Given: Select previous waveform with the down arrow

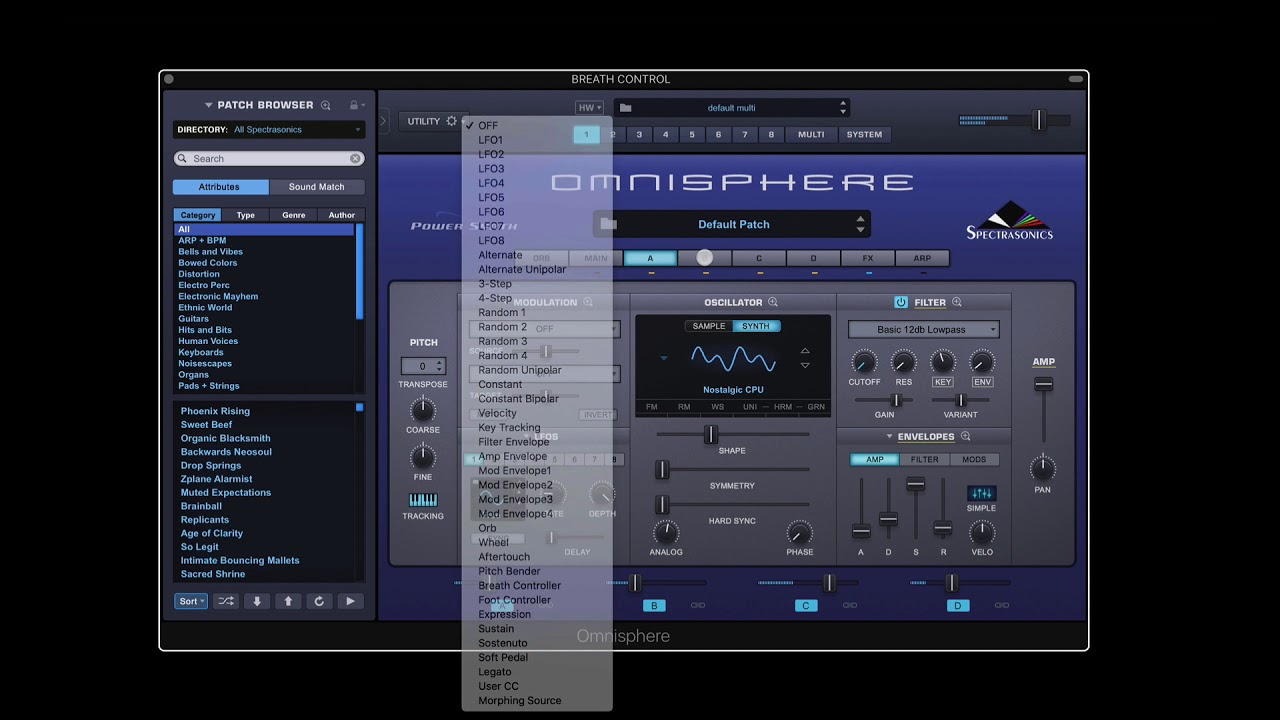Looking at the screenshot, I should tap(805, 365).
